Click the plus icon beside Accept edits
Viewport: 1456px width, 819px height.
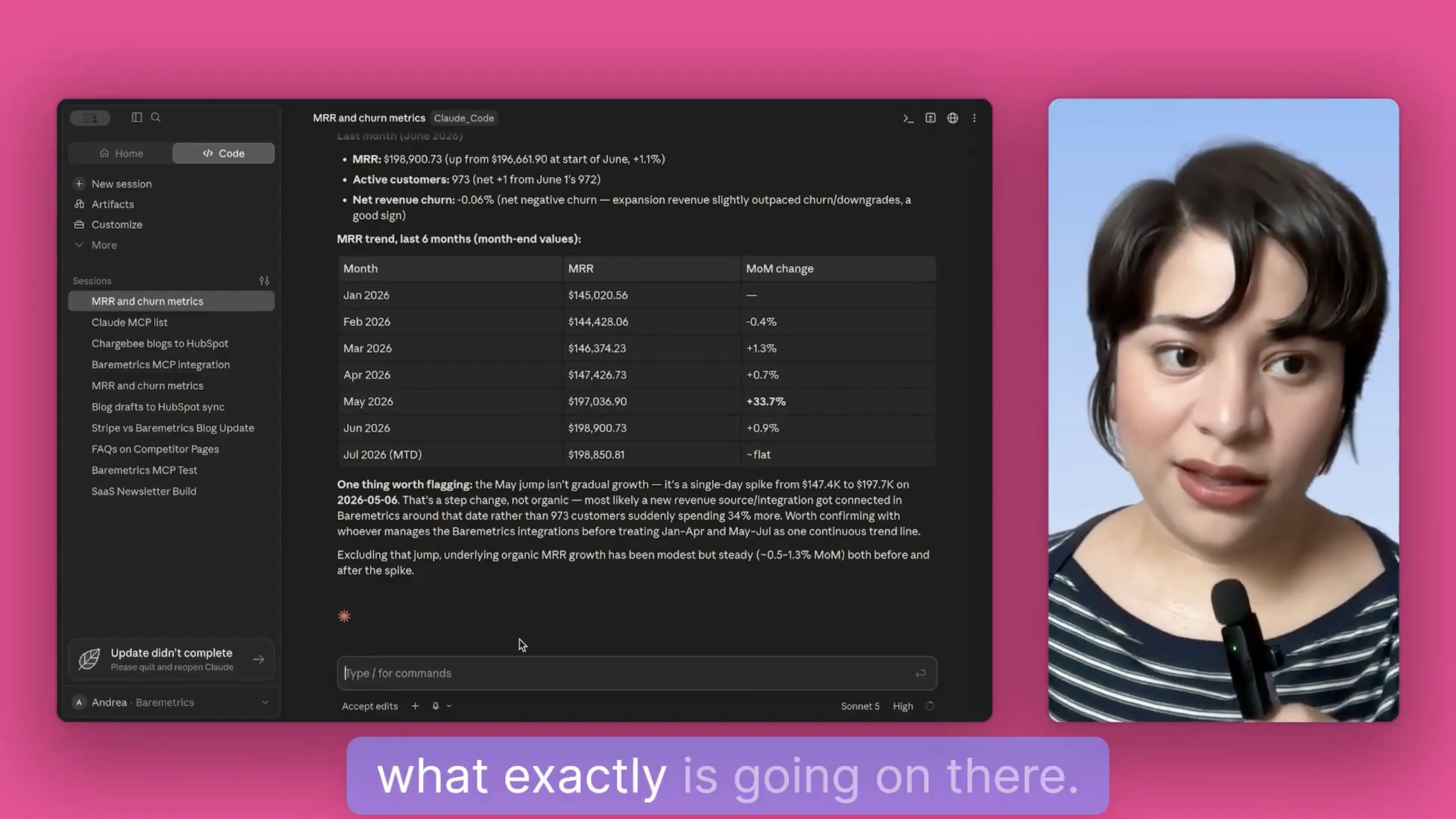click(415, 706)
